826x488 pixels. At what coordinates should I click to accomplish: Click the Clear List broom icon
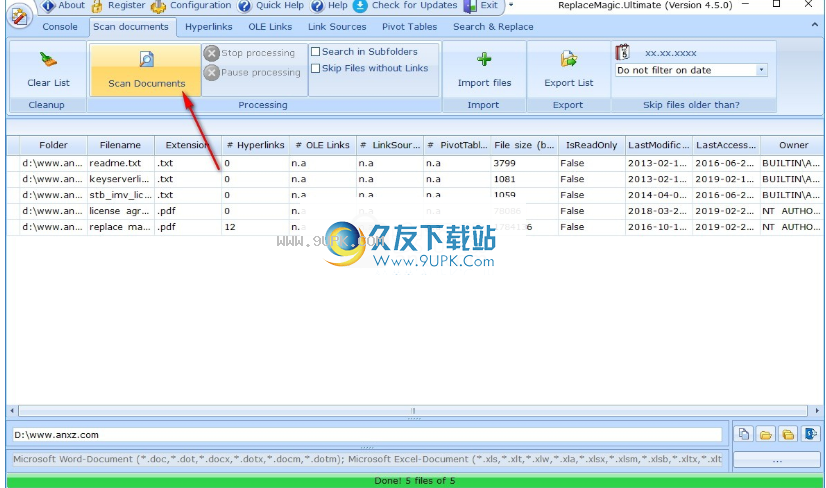(x=48, y=60)
